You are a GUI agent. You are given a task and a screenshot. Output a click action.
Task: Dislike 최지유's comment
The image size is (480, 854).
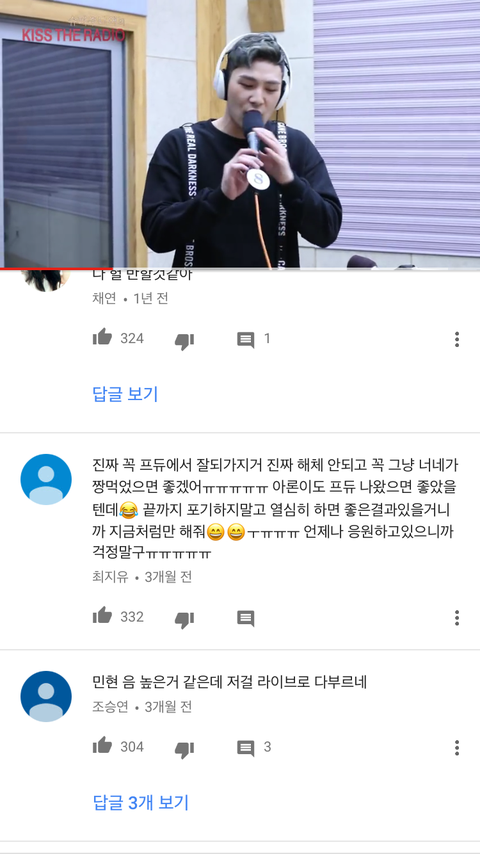184,619
